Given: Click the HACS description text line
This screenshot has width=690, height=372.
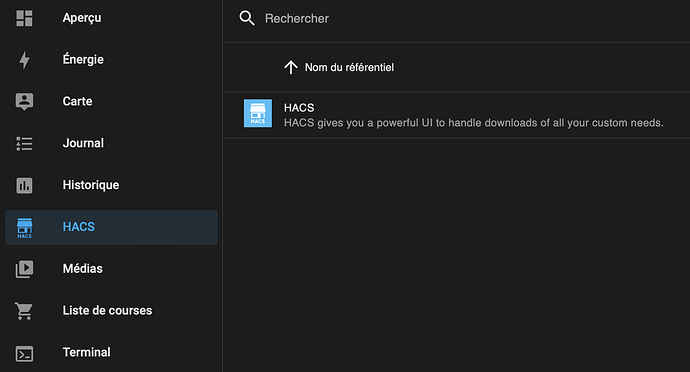Looking at the screenshot, I should 473,123.
